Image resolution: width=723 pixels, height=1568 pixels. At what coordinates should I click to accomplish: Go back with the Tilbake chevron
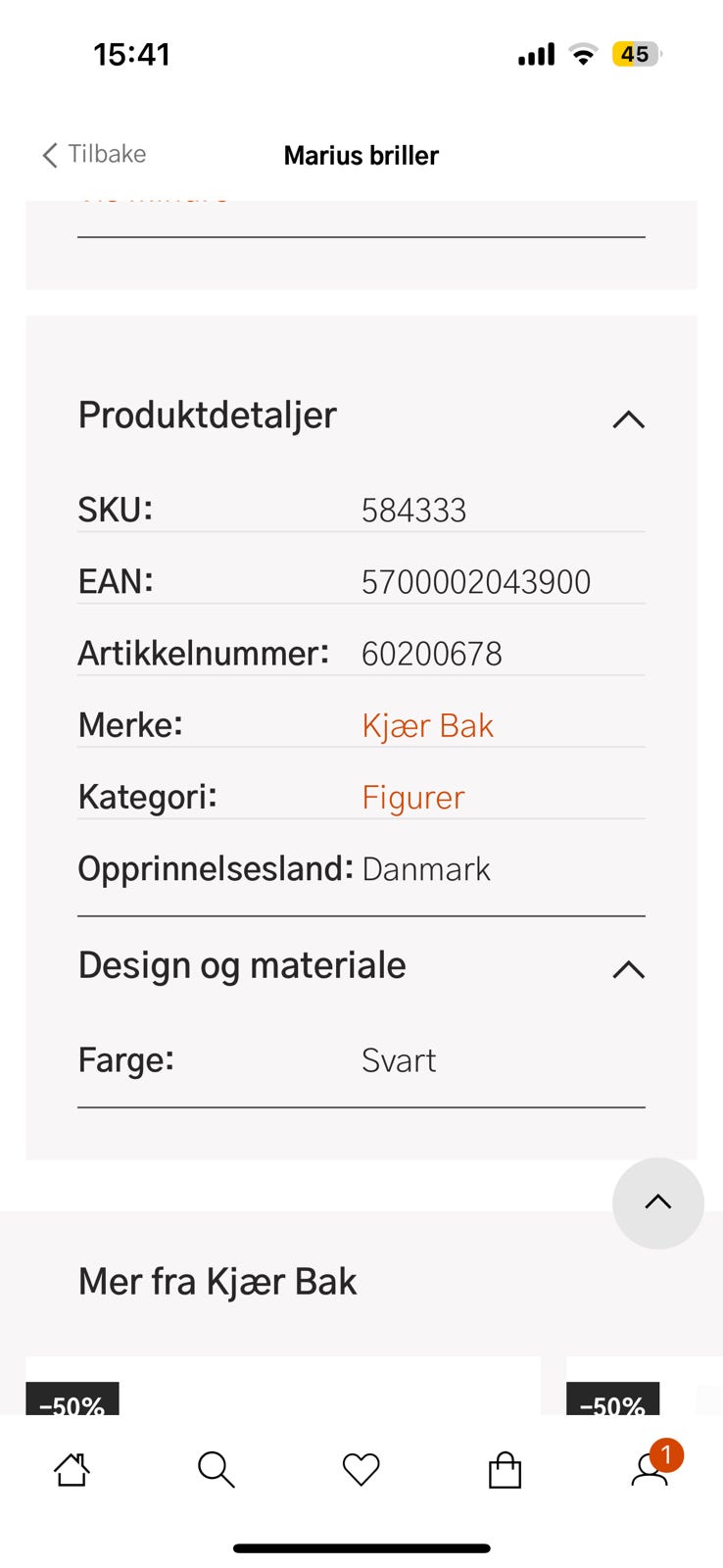click(50, 155)
